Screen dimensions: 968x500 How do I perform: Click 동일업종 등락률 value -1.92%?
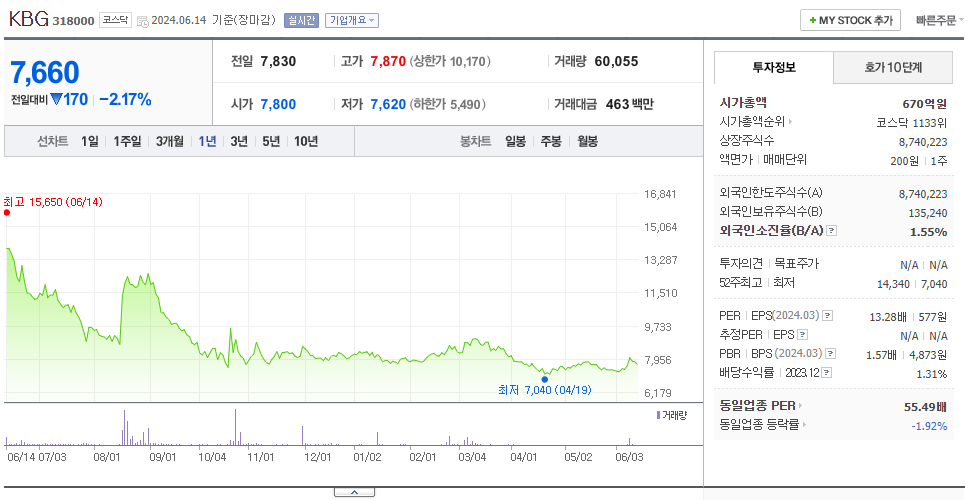point(929,426)
